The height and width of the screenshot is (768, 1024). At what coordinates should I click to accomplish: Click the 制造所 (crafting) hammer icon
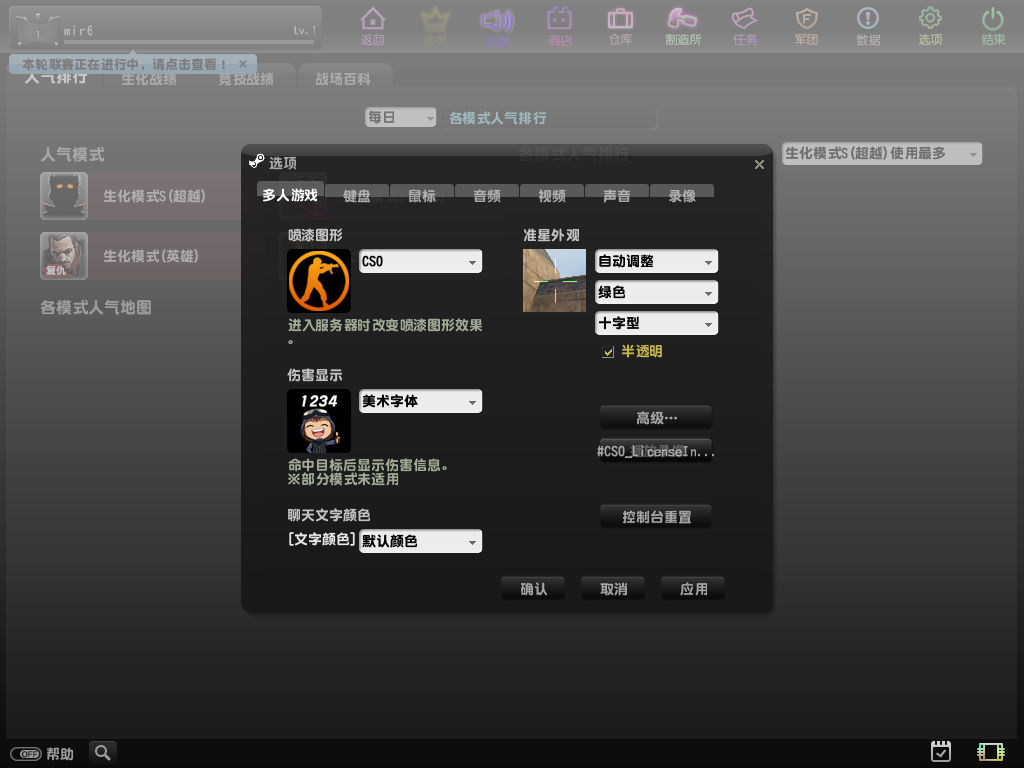click(682, 20)
